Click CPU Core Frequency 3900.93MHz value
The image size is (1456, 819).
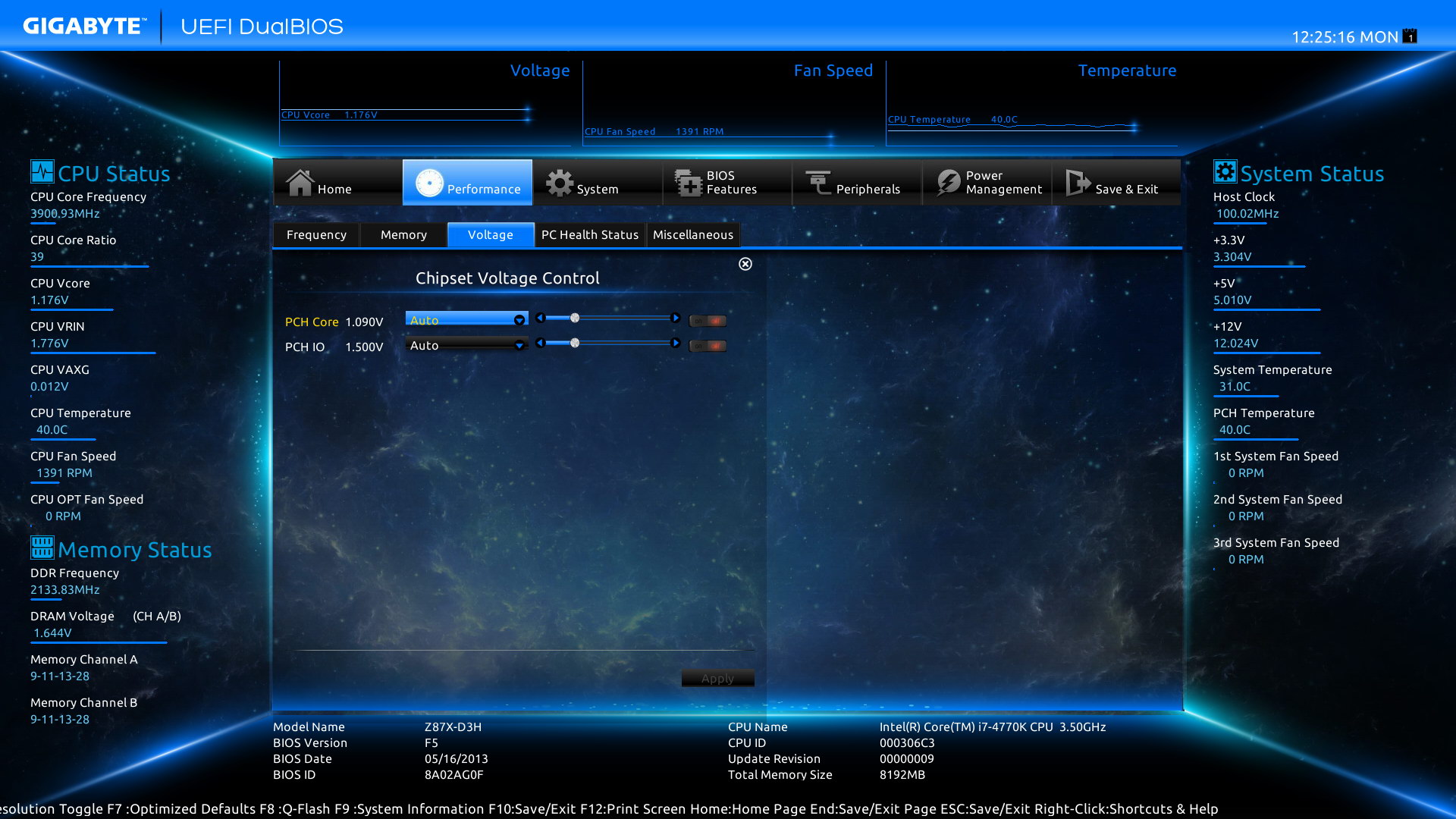(x=65, y=214)
